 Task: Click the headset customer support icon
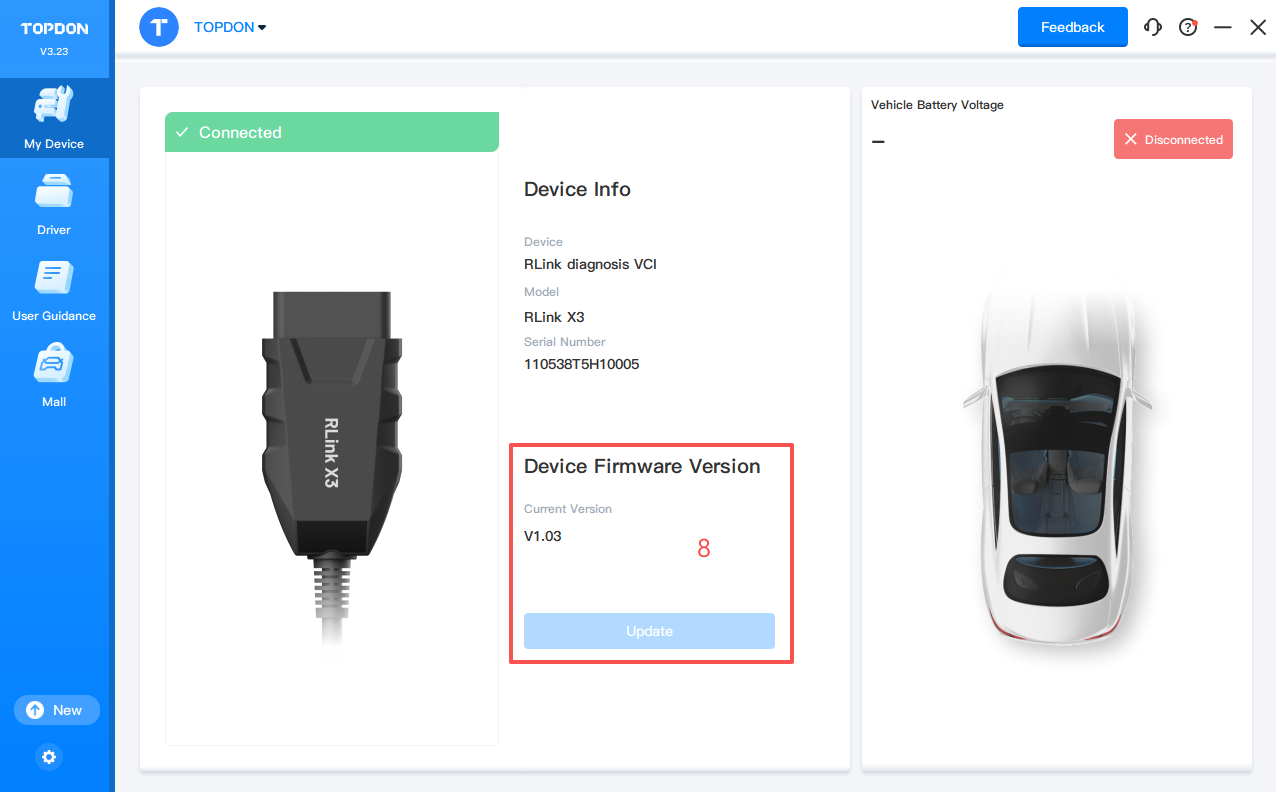coord(1153,27)
